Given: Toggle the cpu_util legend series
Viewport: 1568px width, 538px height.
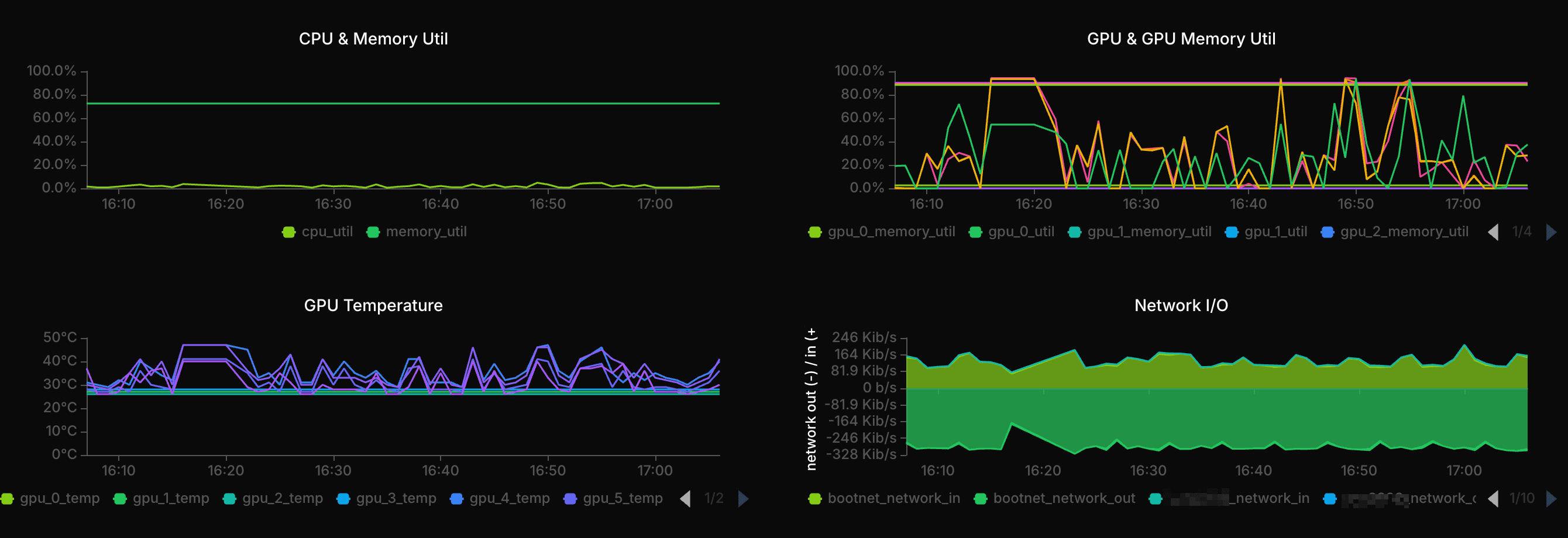Looking at the screenshot, I should [318, 232].
